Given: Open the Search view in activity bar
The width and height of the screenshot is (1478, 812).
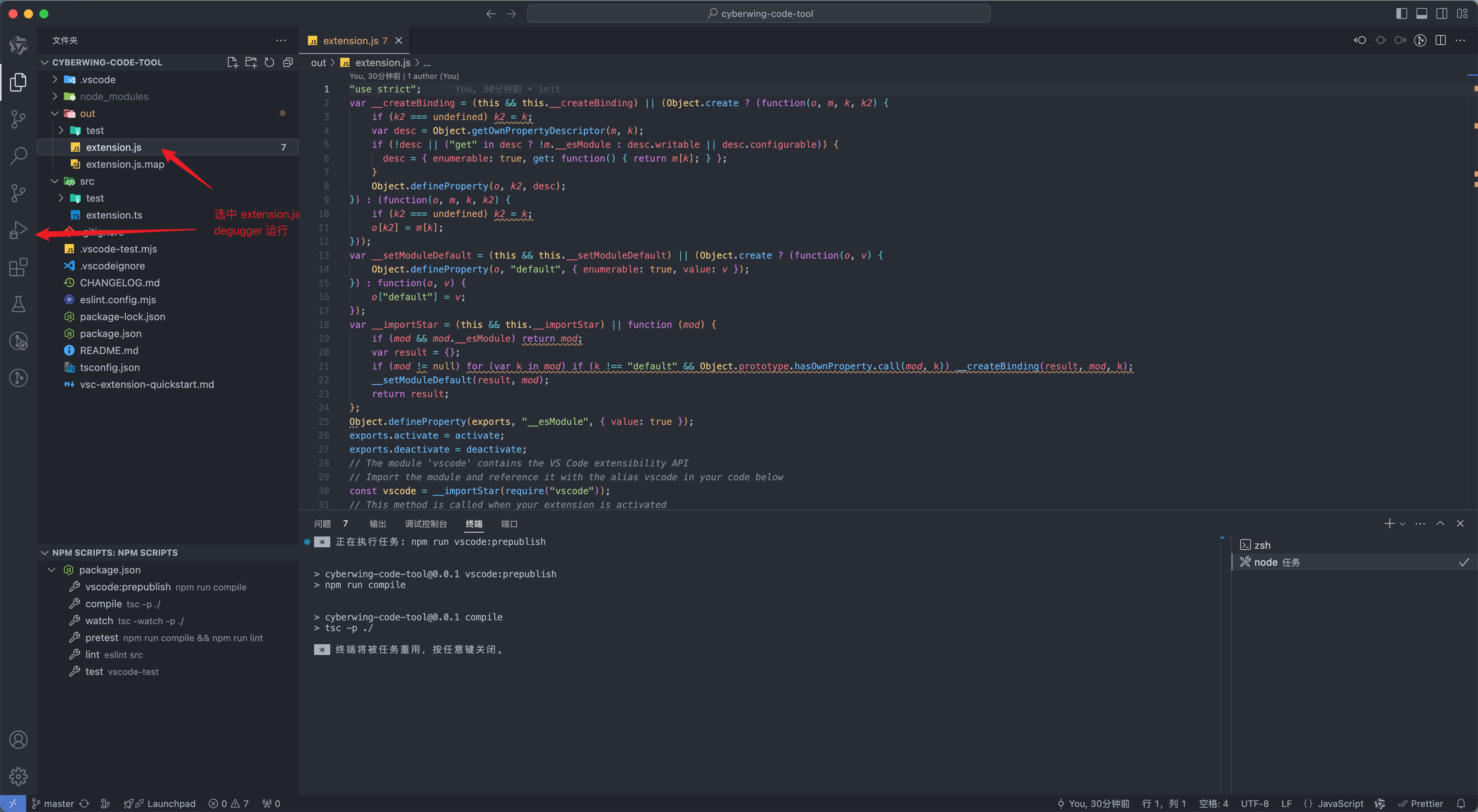Looking at the screenshot, I should coord(18,155).
